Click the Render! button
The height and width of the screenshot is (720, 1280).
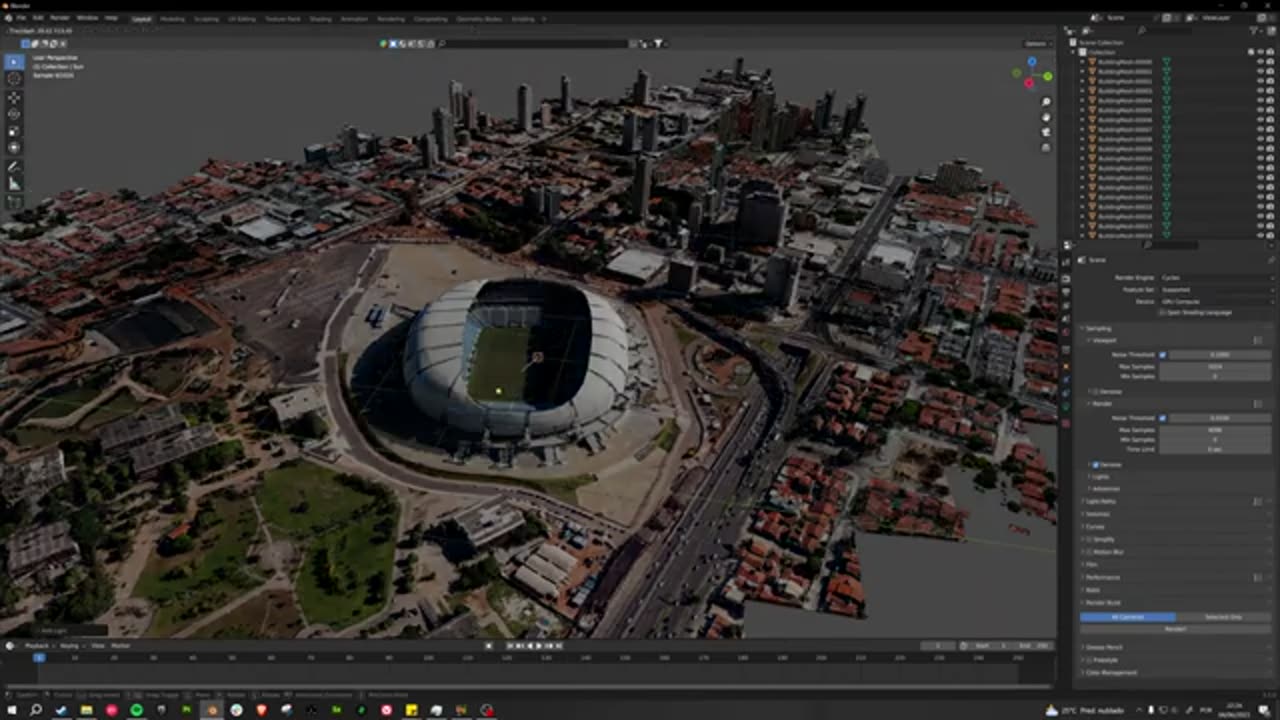point(1176,629)
